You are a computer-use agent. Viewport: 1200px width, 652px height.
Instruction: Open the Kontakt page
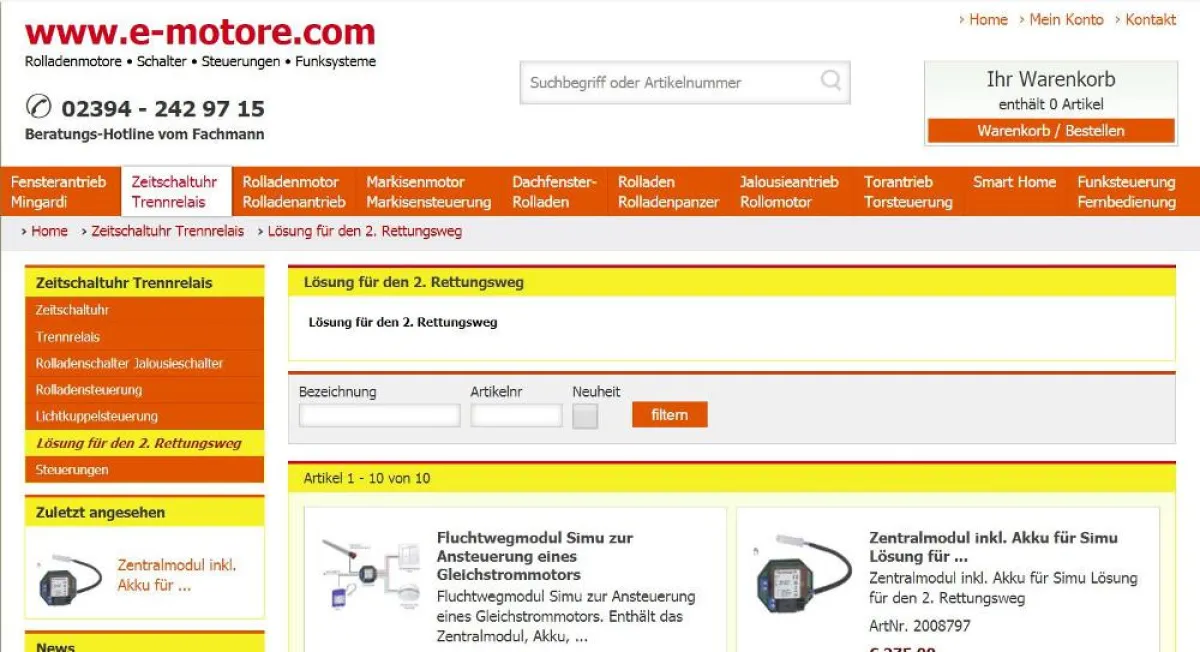pos(1151,19)
